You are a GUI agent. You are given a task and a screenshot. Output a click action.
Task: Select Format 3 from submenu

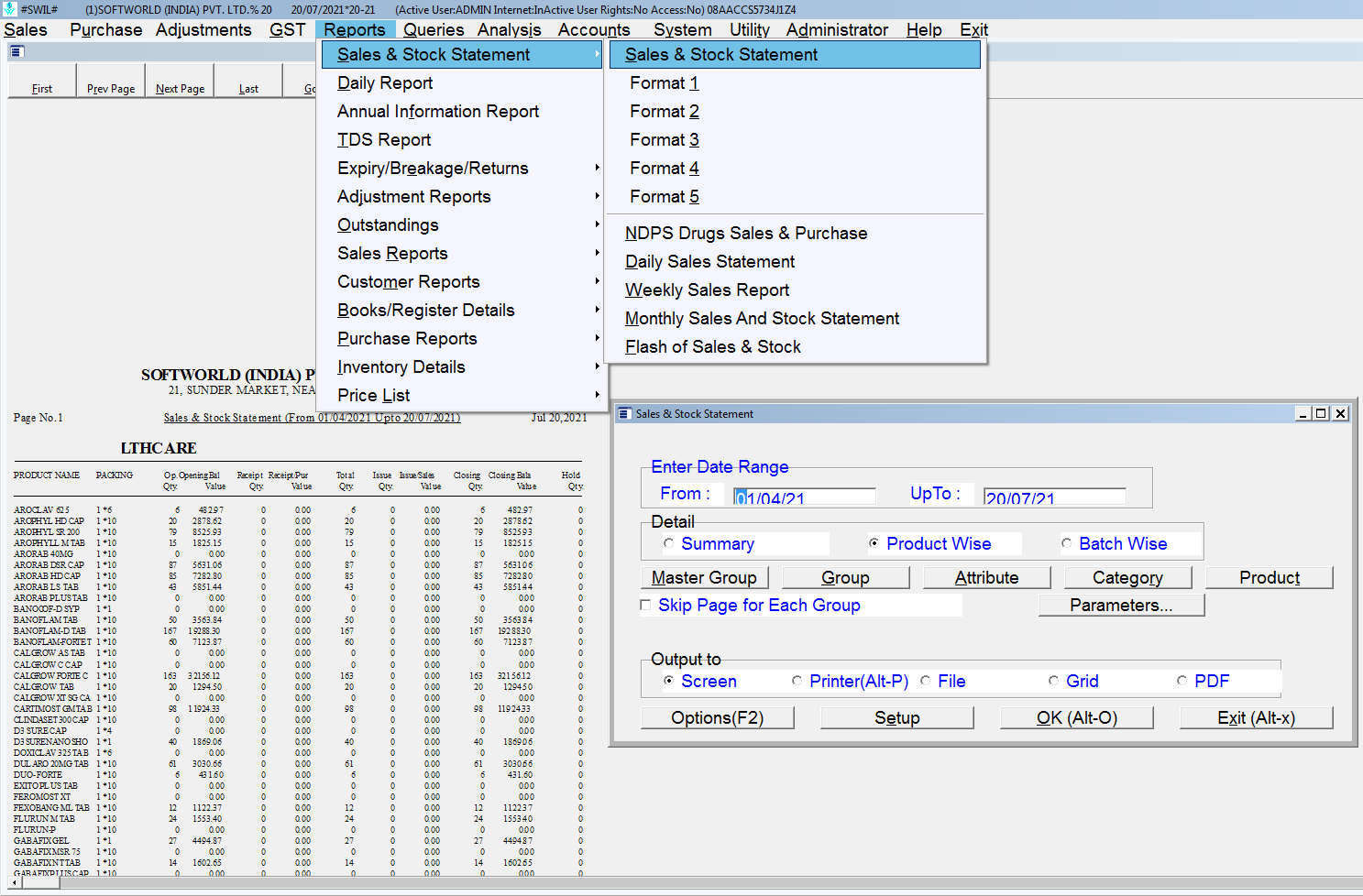pyautogui.click(x=665, y=140)
